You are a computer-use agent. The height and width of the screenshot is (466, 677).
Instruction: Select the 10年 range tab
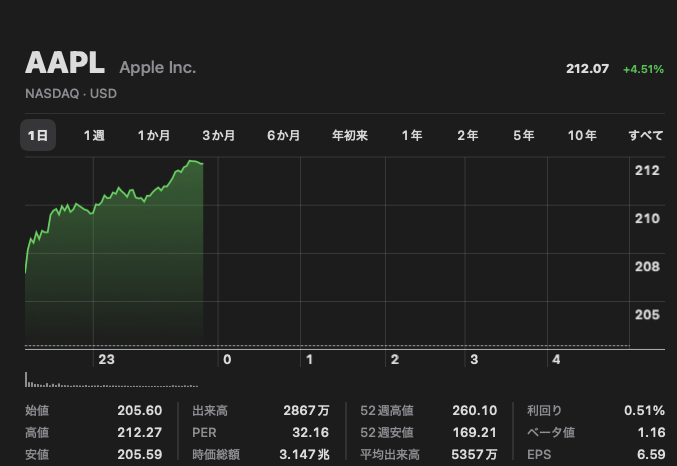(x=582, y=136)
